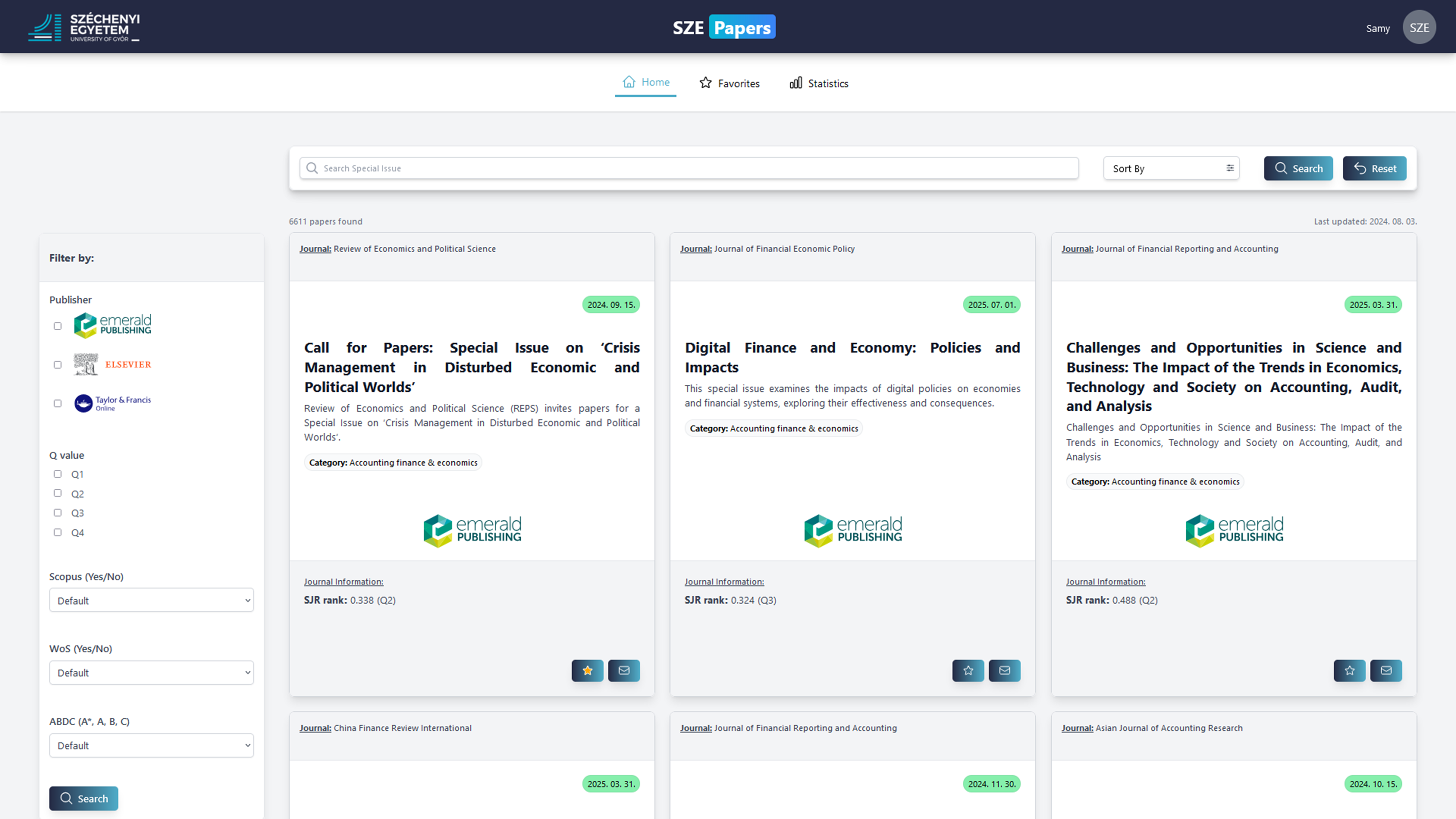Star the Digital Finance and Economy card
This screenshot has width=1456, height=819.
point(968,670)
